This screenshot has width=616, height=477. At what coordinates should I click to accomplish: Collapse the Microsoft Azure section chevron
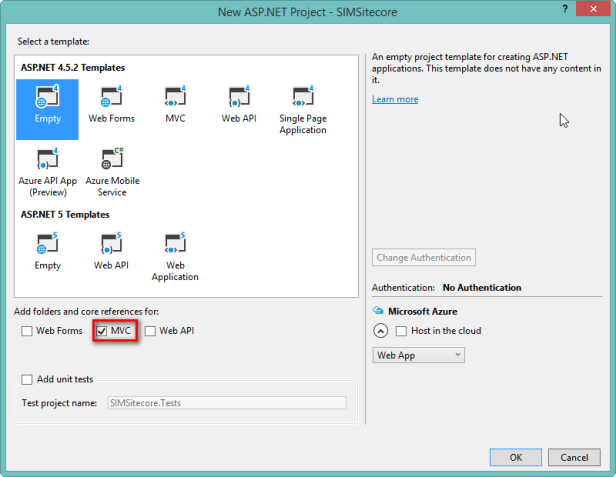[380, 331]
